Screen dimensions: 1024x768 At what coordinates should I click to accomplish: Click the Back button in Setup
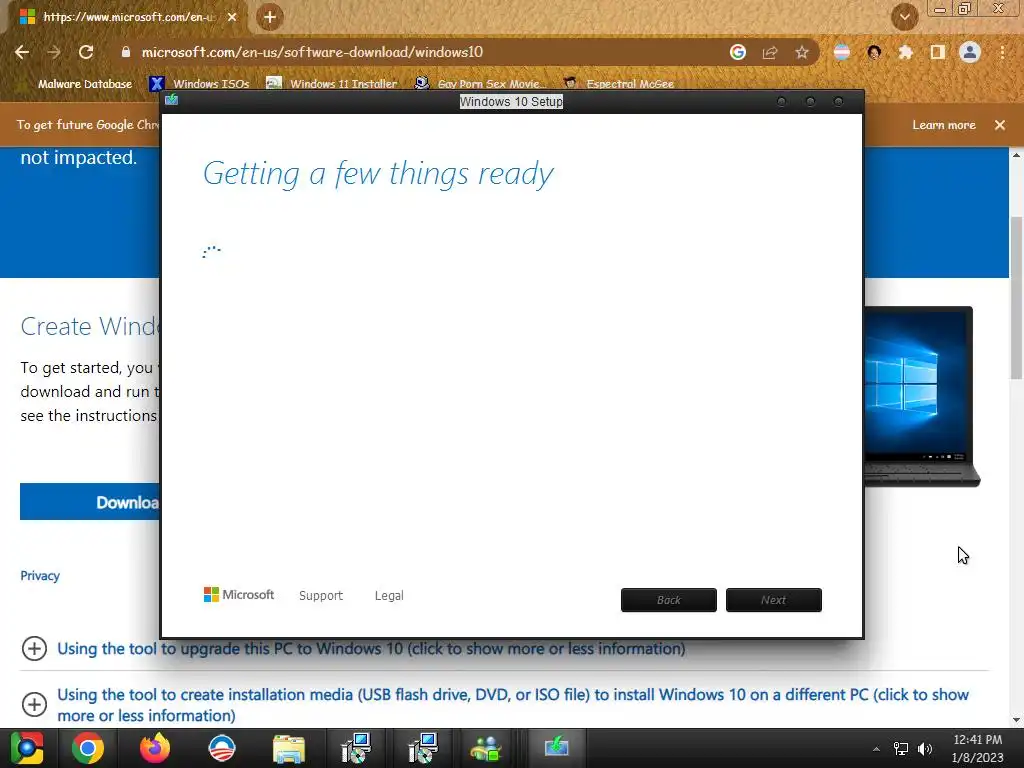click(669, 600)
